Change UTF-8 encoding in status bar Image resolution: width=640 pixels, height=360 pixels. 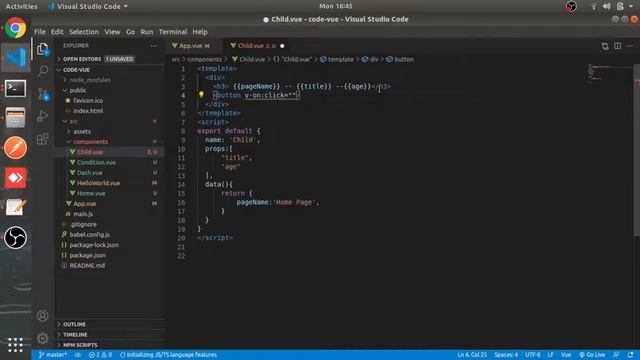(533, 355)
